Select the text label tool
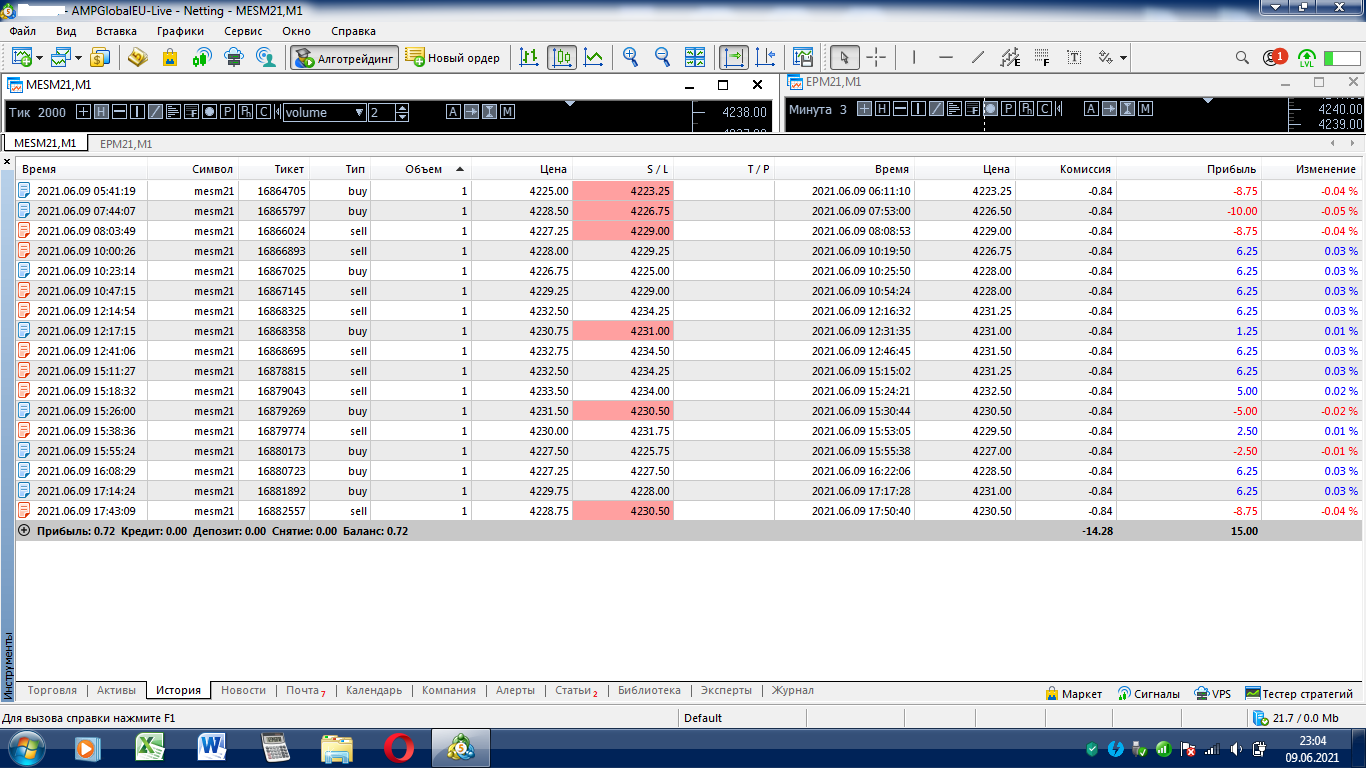The image size is (1366, 768). tap(1074, 57)
